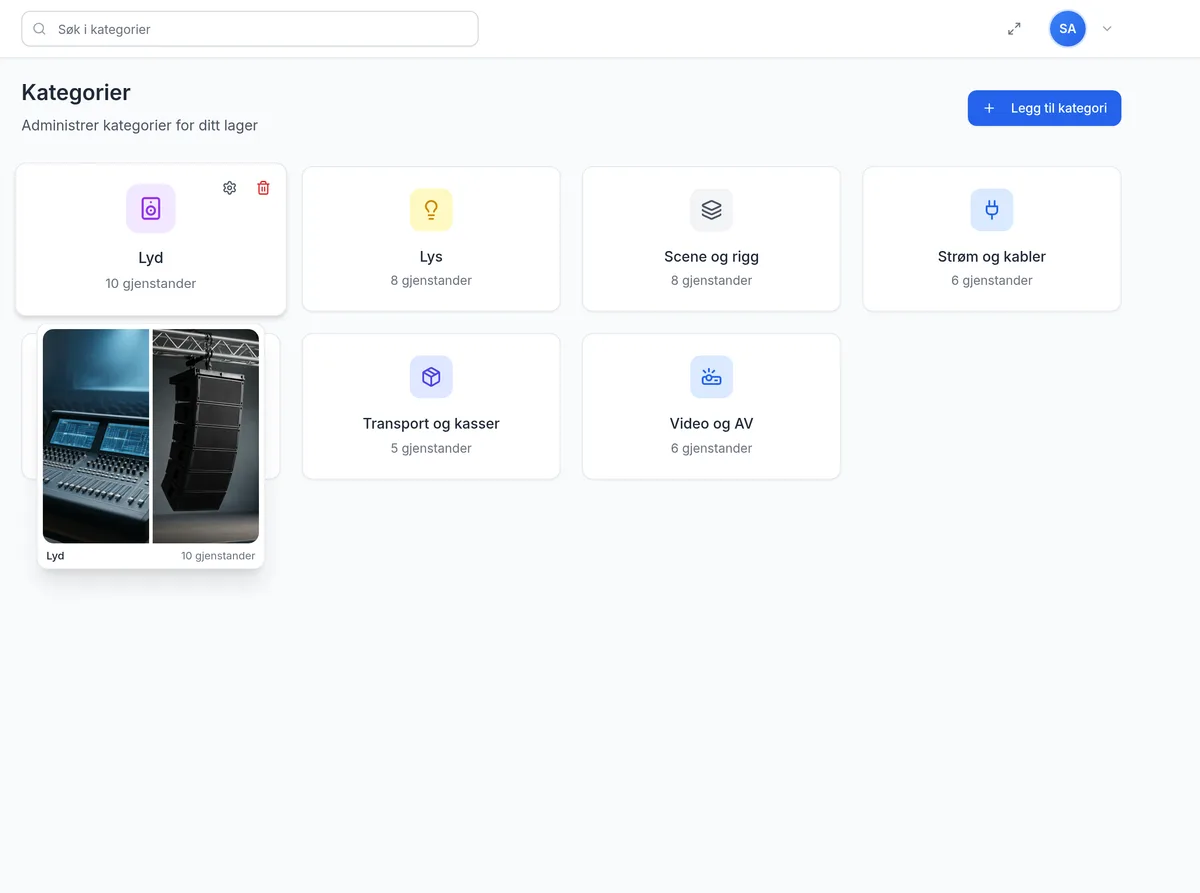The image size is (1200, 893).
Task: Click the Lys card title
Action: coord(431,256)
